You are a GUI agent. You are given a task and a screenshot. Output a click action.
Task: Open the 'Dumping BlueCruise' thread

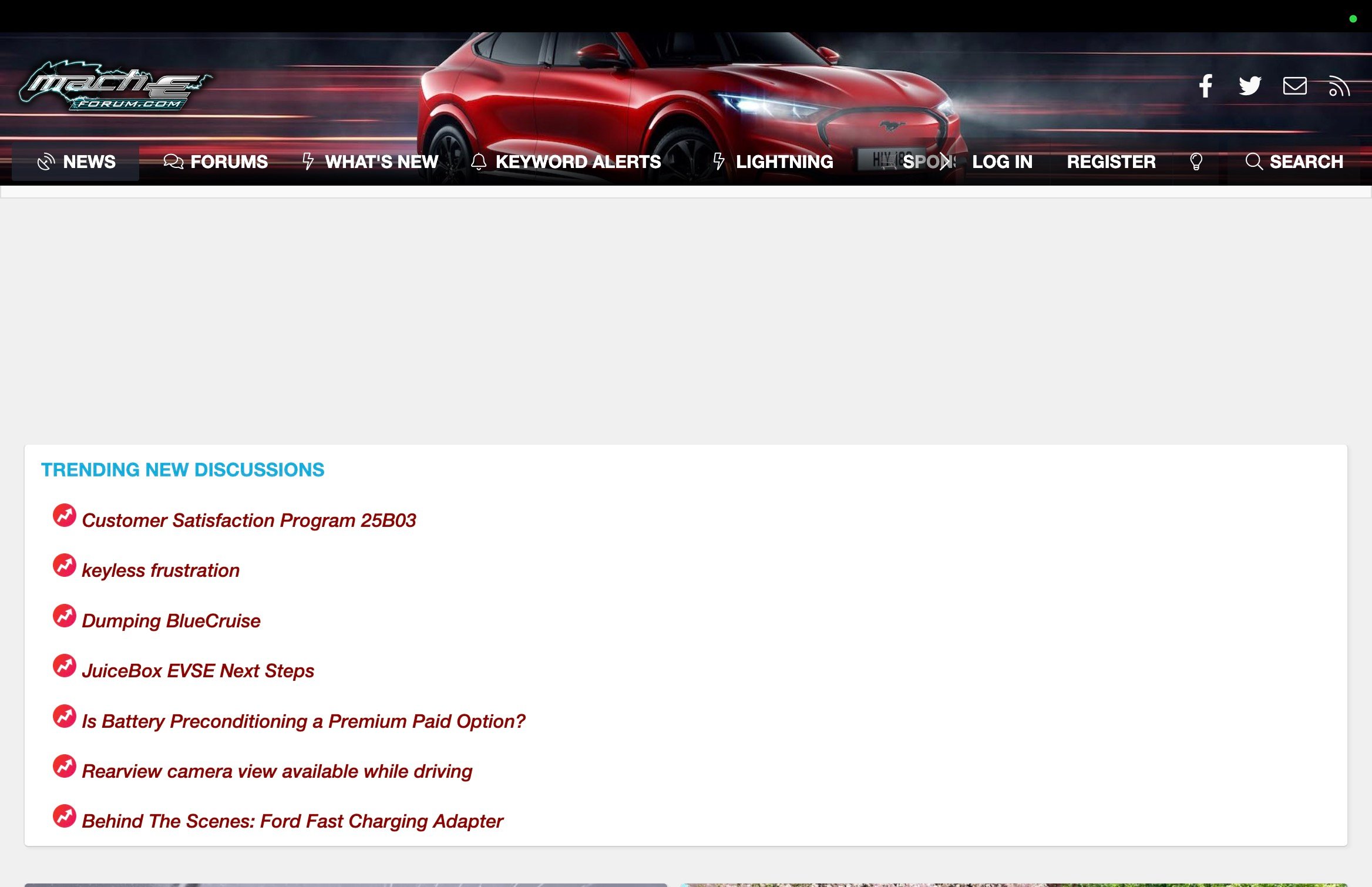pyautogui.click(x=171, y=621)
